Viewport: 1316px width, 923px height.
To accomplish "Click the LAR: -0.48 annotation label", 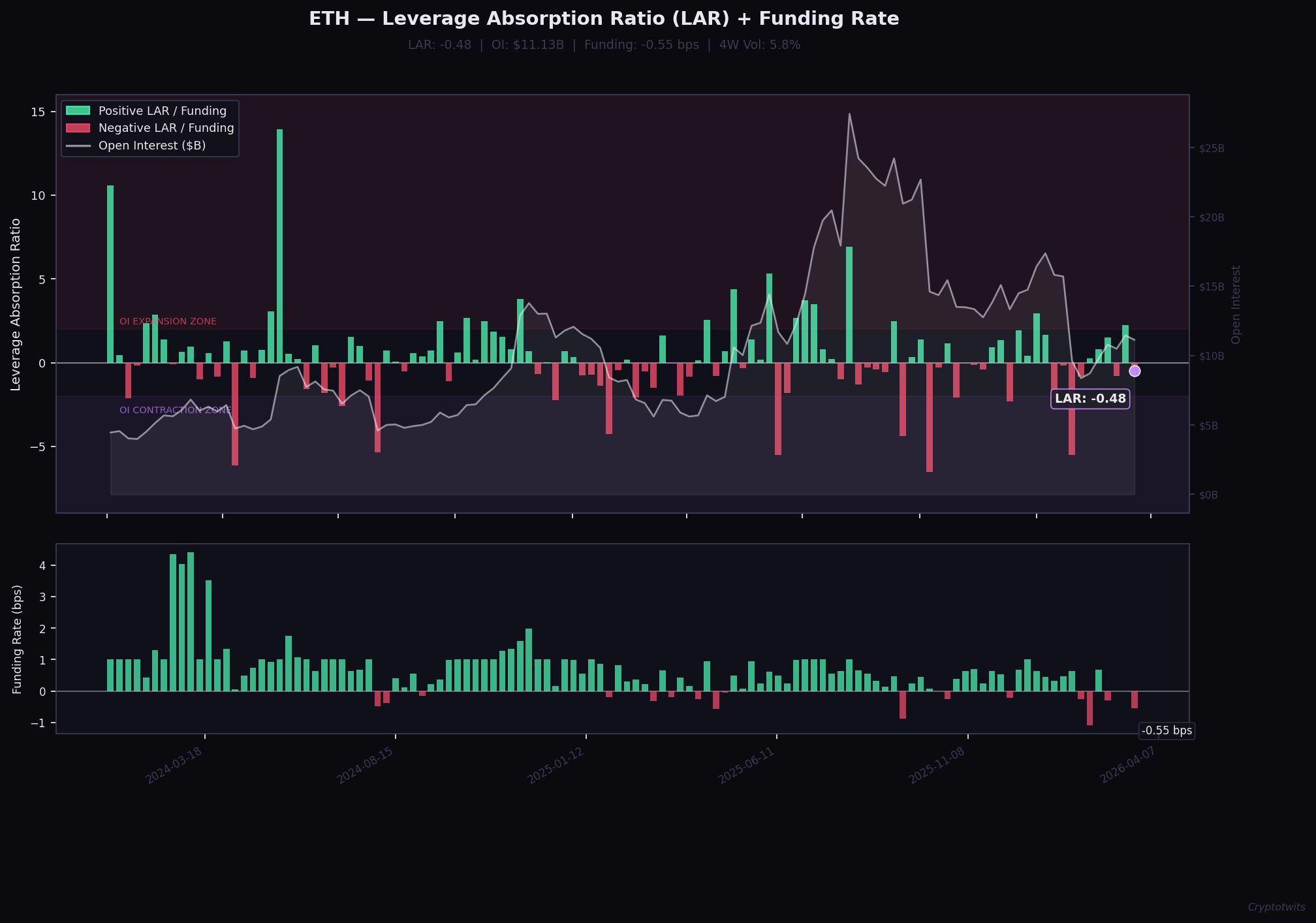I will pyautogui.click(x=1090, y=399).
